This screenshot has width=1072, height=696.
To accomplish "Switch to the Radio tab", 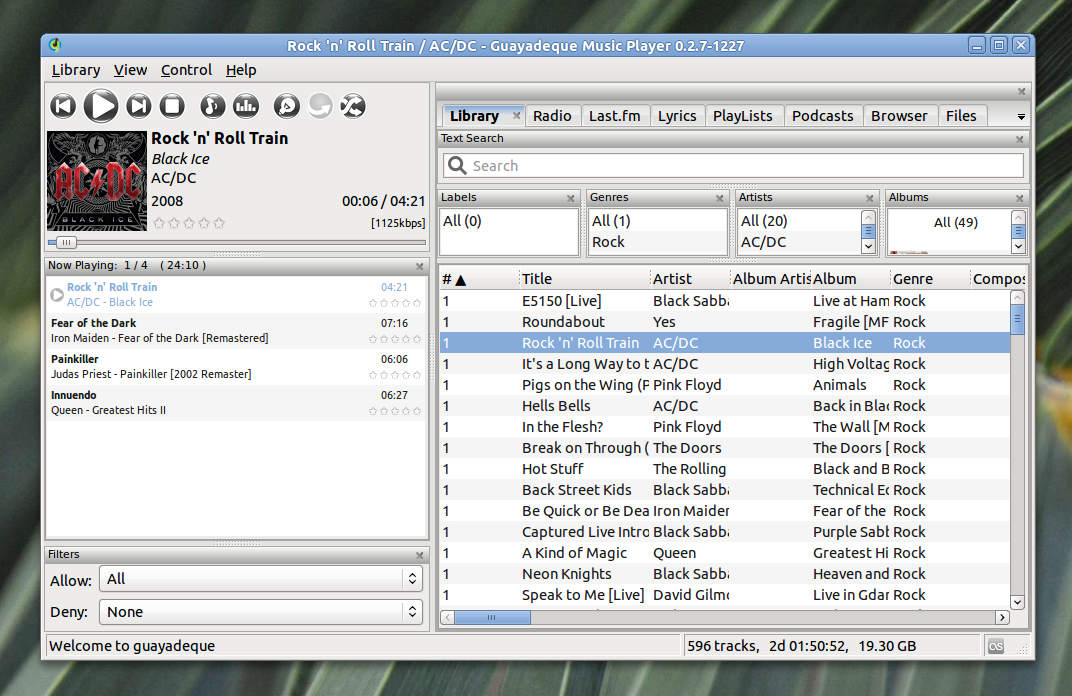I will (x=552, y=116).
